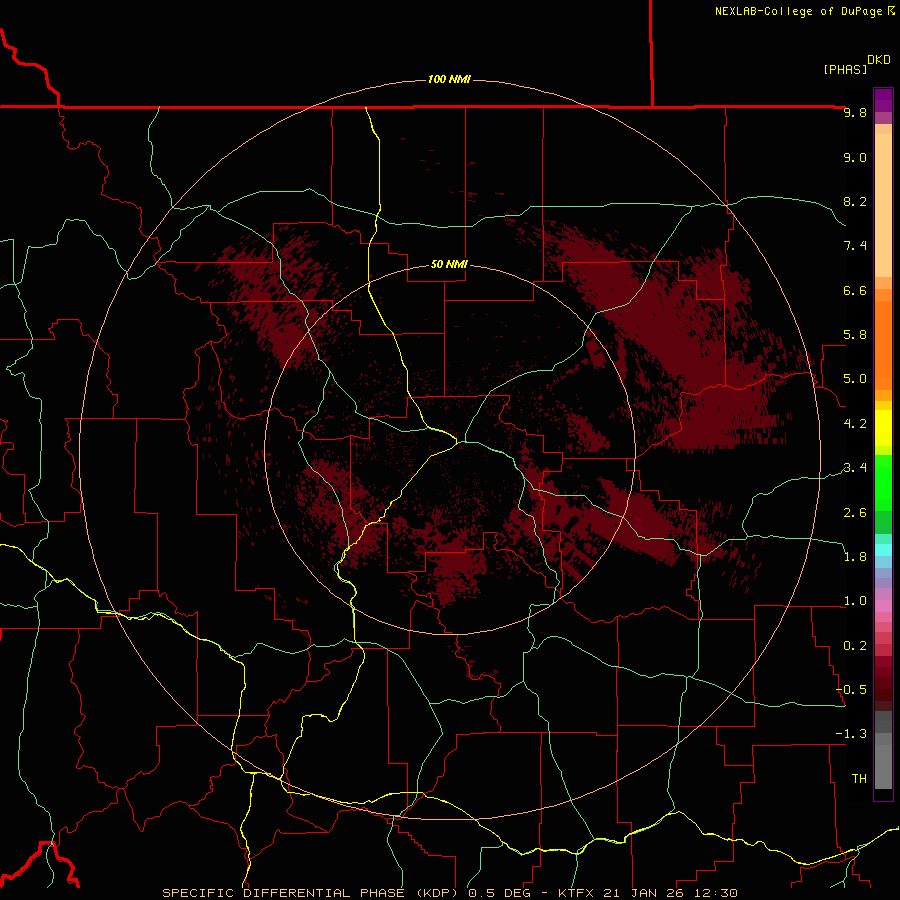Pick the orange segment of color bar
This screenshot has width=900, height=900.
(883, 346)
